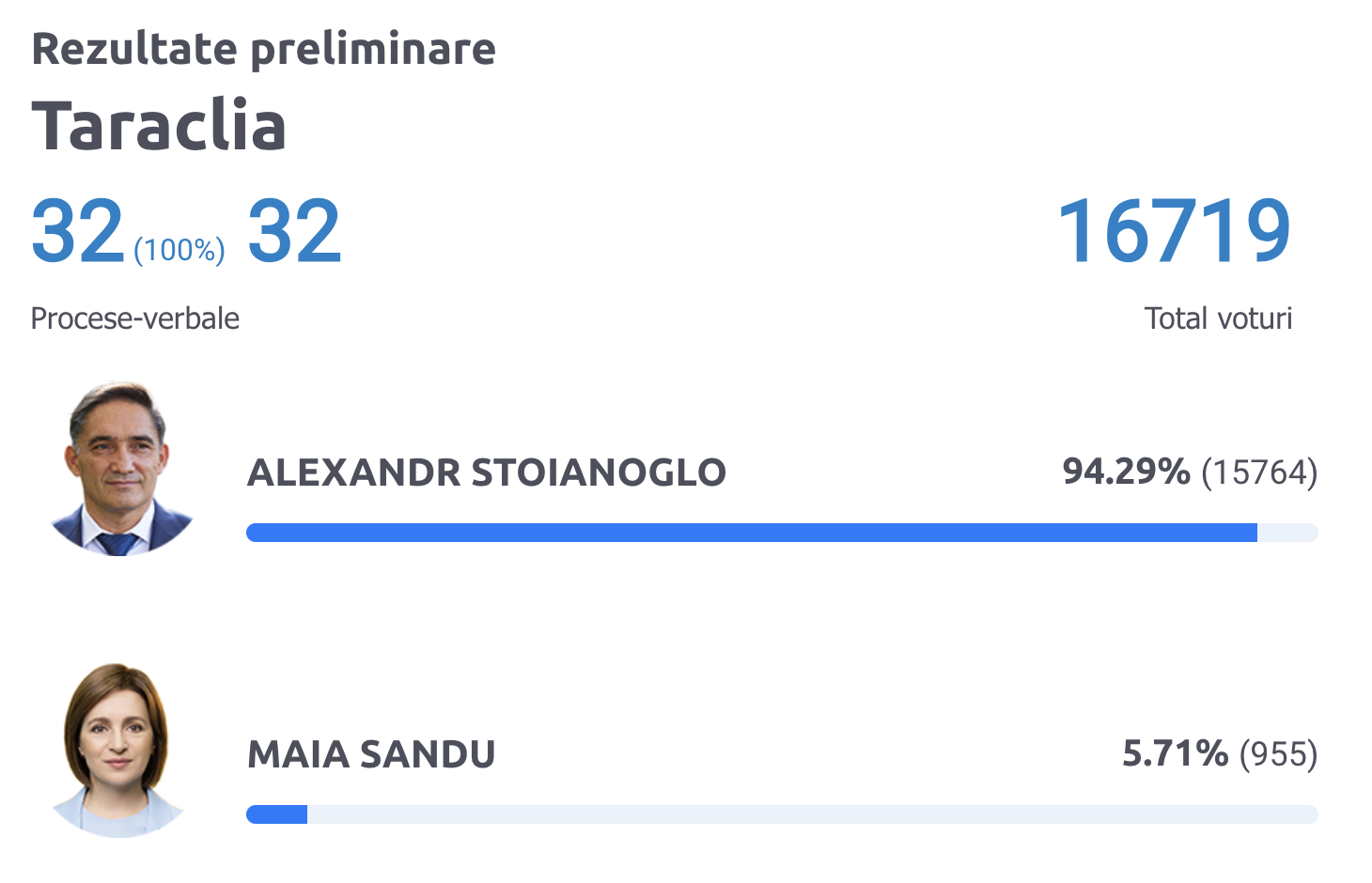The width and height of the screenshot is (1372, 883).
Task: Click Alexandr Stoianoglo's portrait photo
Action: [x=121, y=468]
